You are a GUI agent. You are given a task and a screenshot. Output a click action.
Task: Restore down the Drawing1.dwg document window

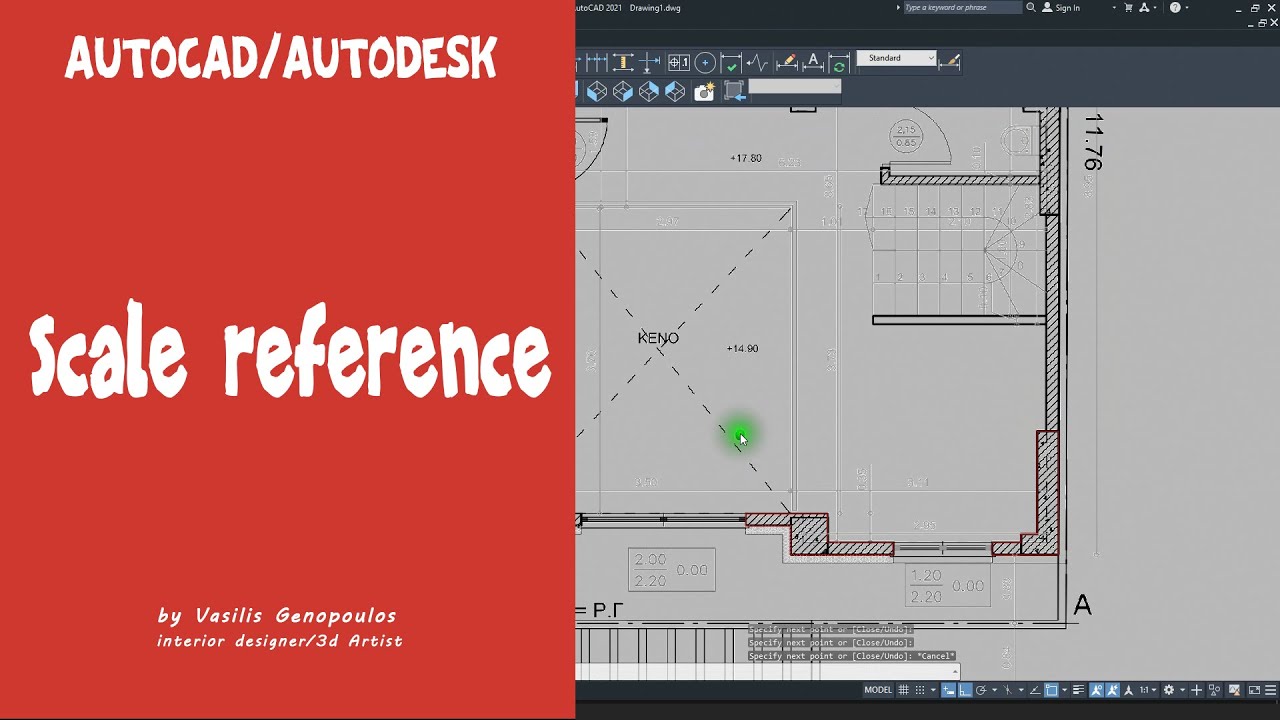point(1263,22)
